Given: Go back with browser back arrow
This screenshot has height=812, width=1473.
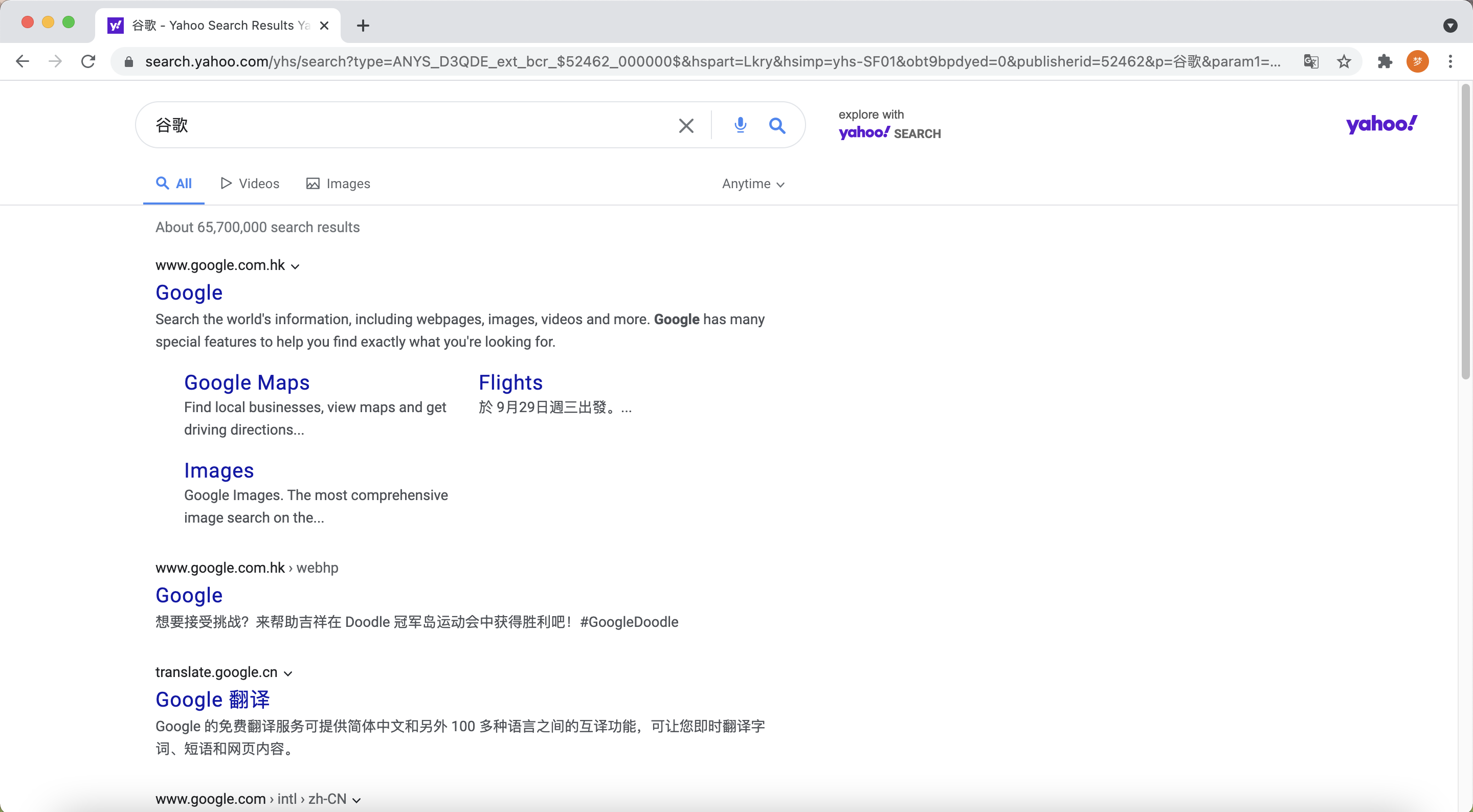Looking at the screenshot, I should [23, 61].
